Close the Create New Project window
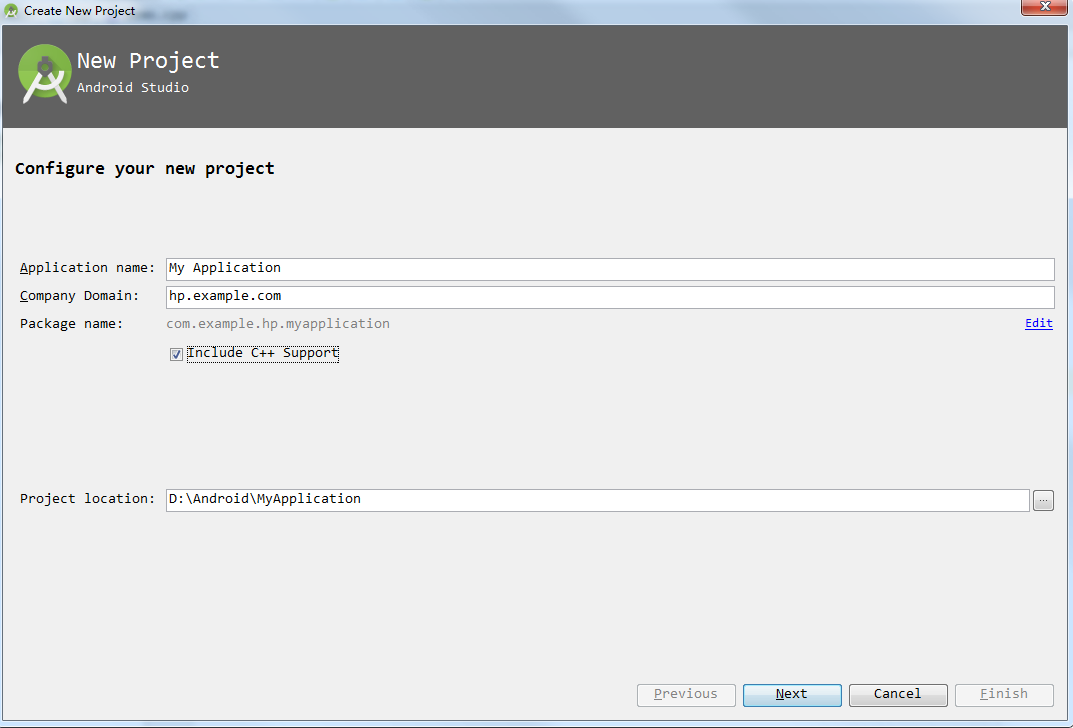The height and width of the screenshot is (728, 1073). (x=1044, y=7)
